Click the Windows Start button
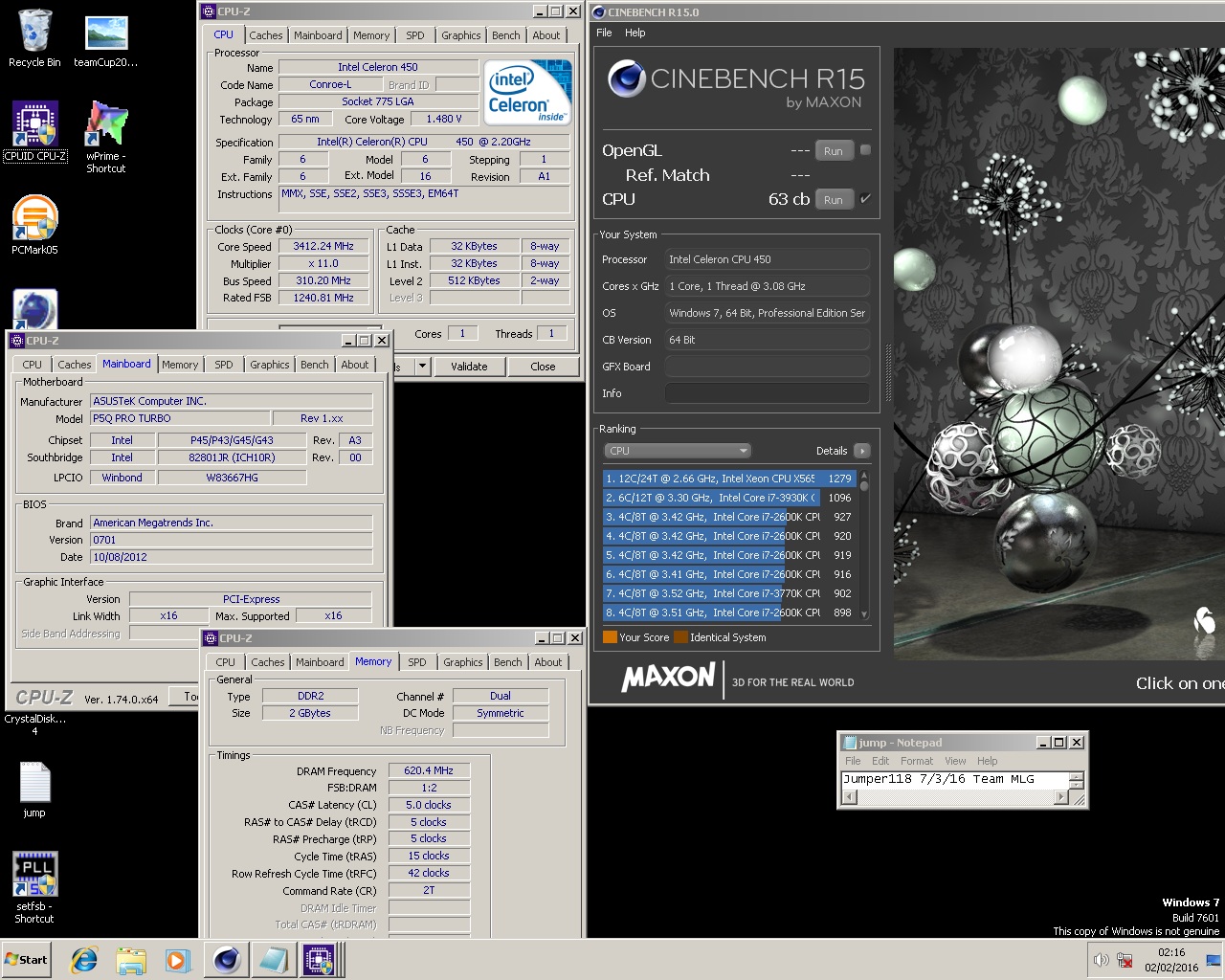1225x980 pixels. (27, 960)
